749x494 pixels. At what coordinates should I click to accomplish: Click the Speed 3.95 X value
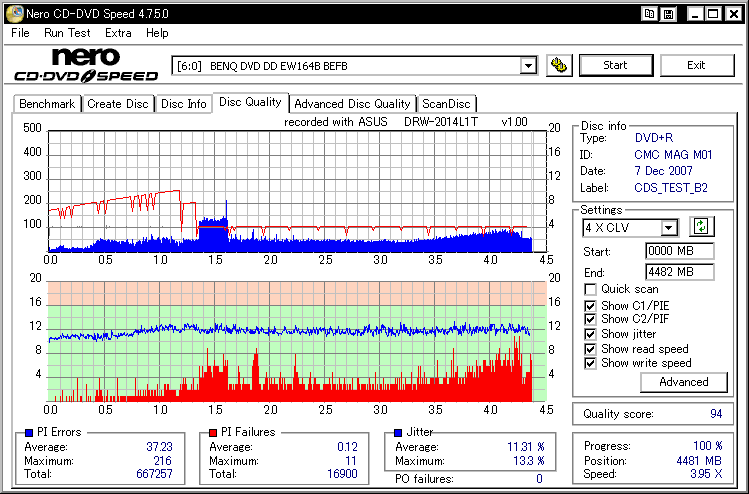(706, 474)
